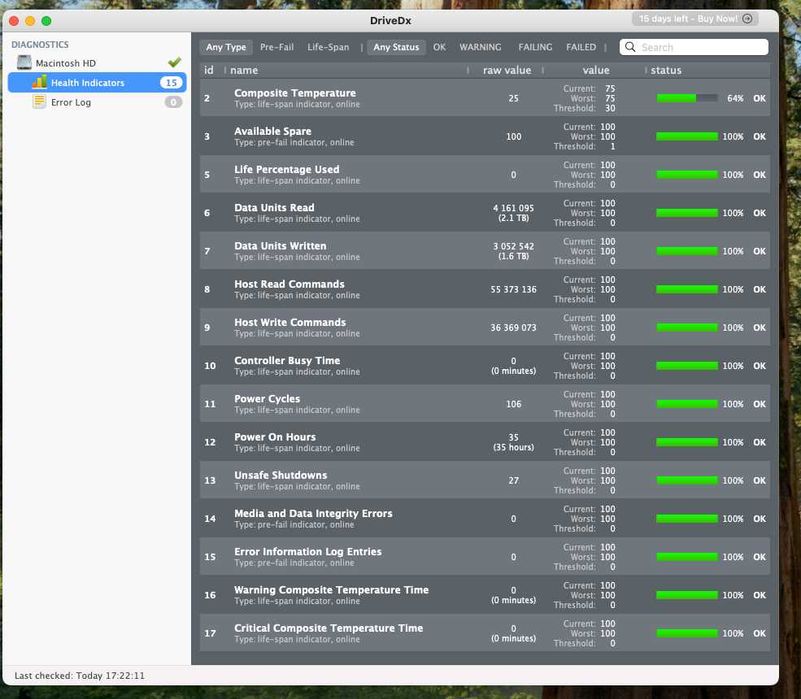The height and width of the screenshot is (699, 801).
Task: Click the Error Log notepad icon
Action: tap(39, 102)
